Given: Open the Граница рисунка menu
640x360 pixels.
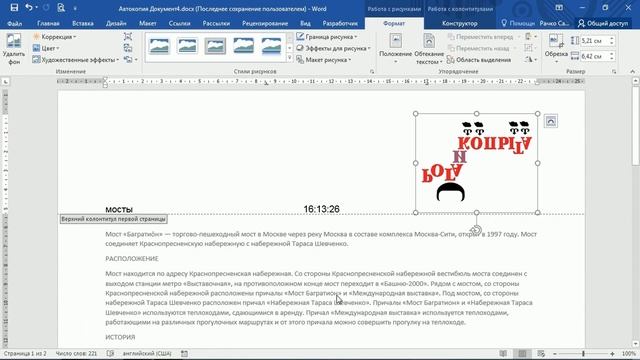Looking at the screenshot, I should point(327,37).
